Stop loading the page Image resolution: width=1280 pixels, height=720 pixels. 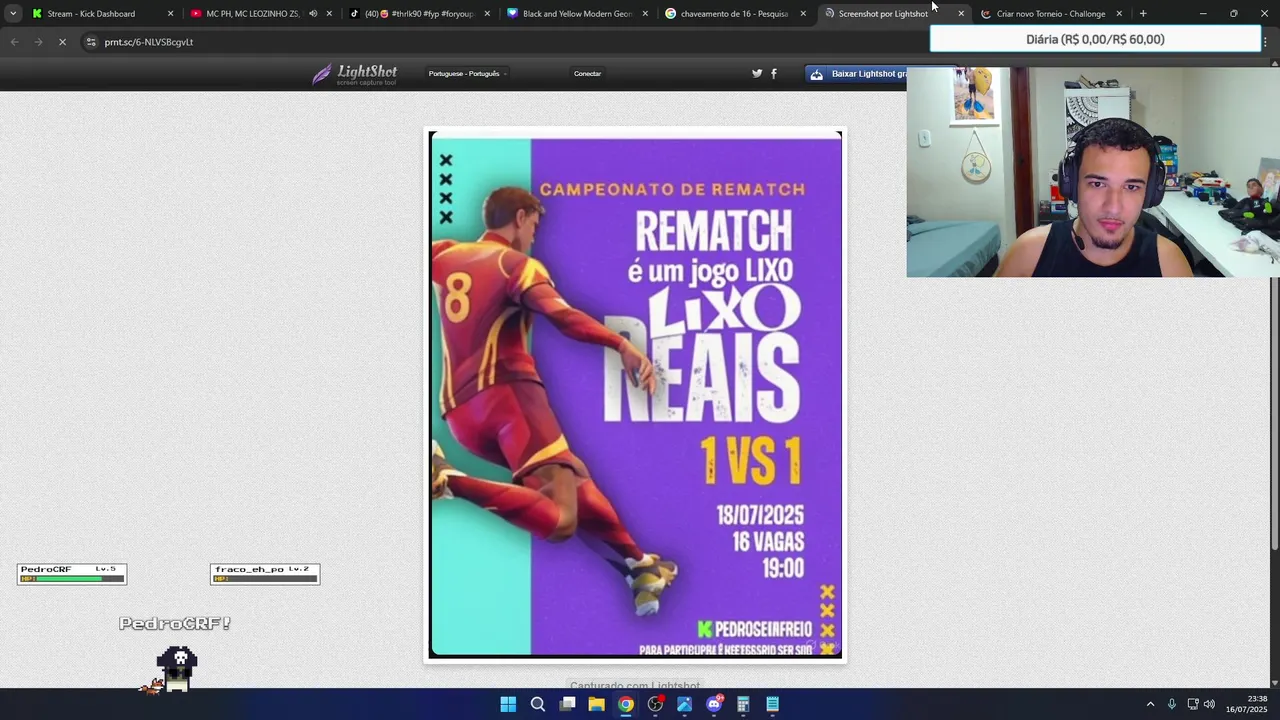click(62, 42)
